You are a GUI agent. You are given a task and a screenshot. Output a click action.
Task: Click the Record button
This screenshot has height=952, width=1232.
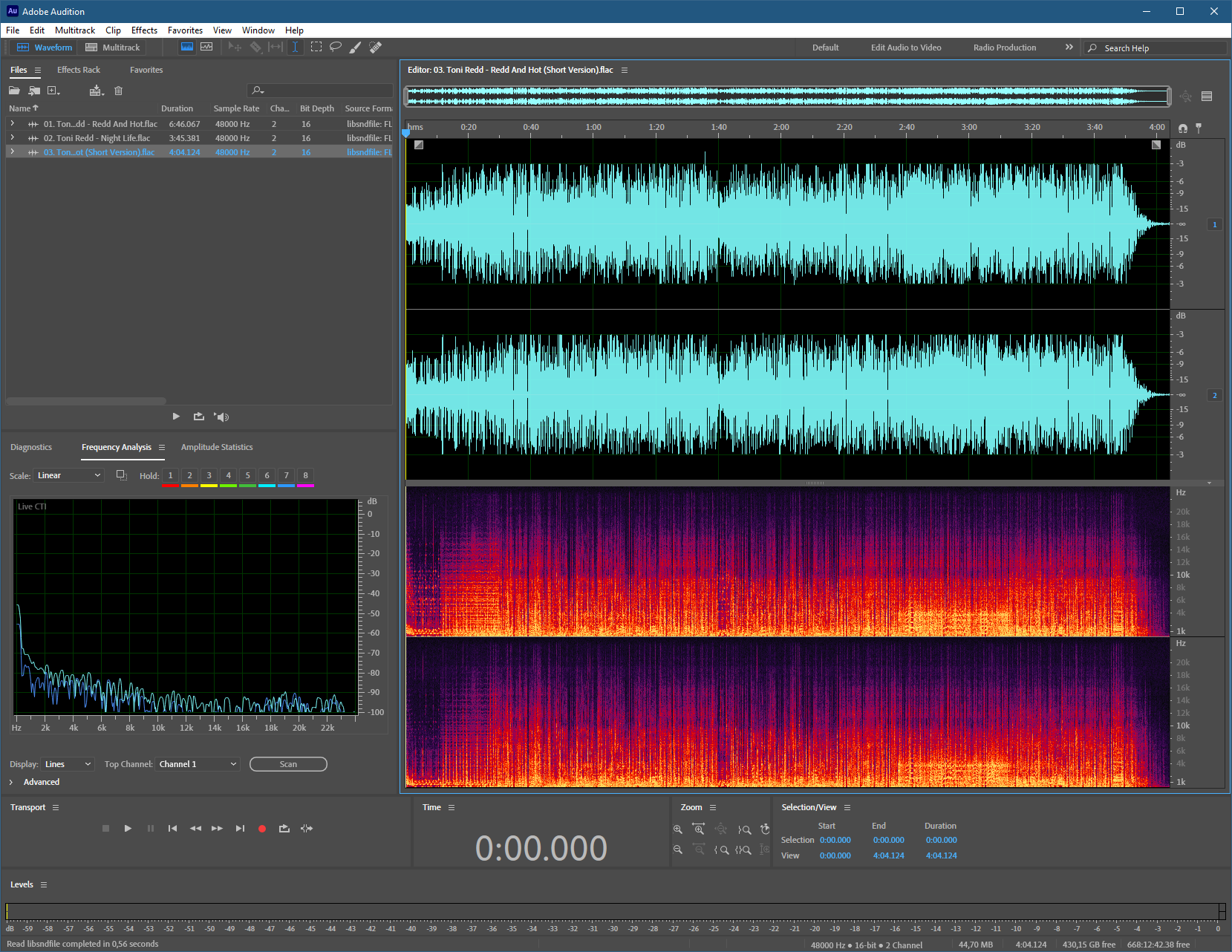click(x=262, y=828)
